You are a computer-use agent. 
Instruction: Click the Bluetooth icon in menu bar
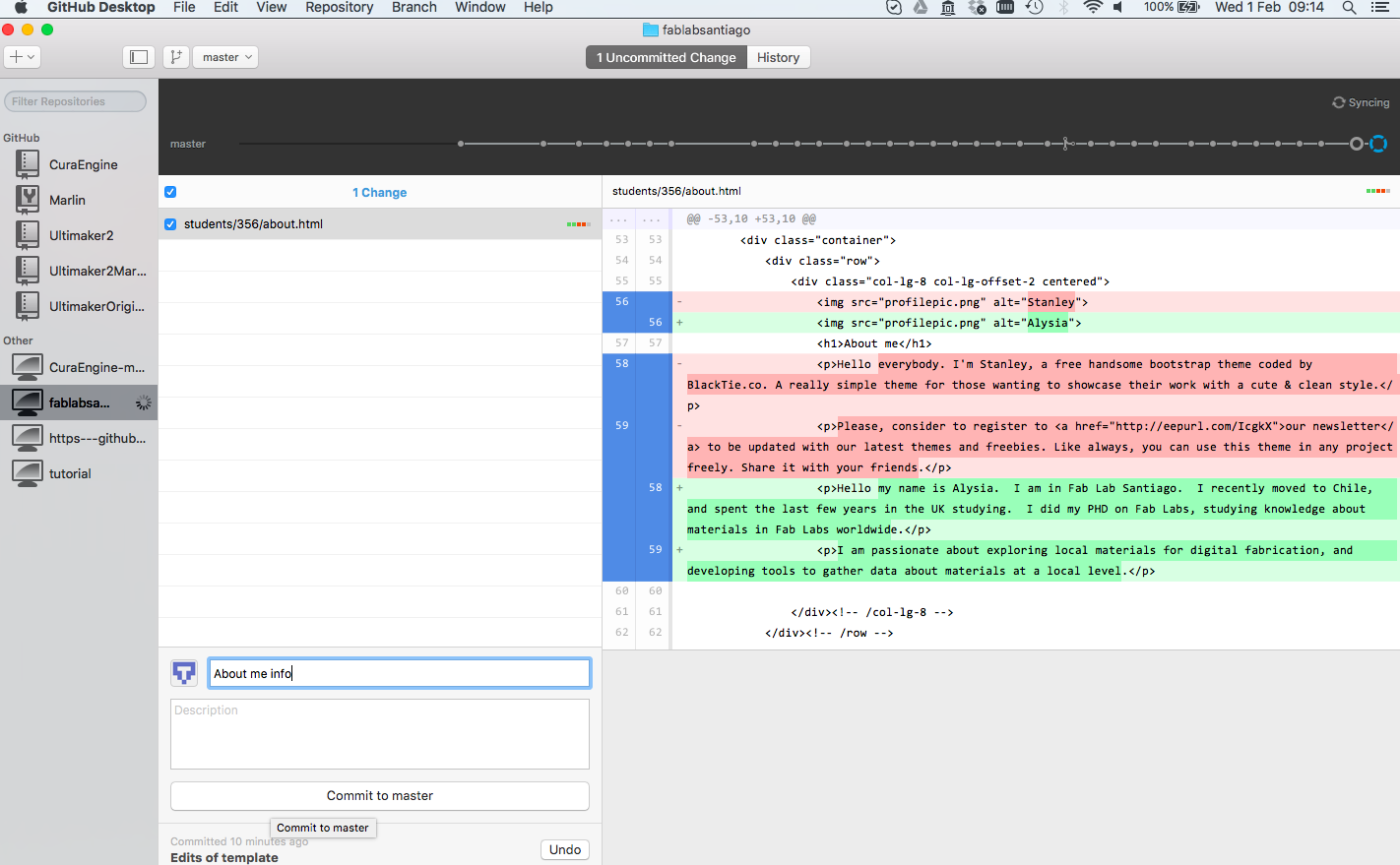click(x=1063, y=7)
